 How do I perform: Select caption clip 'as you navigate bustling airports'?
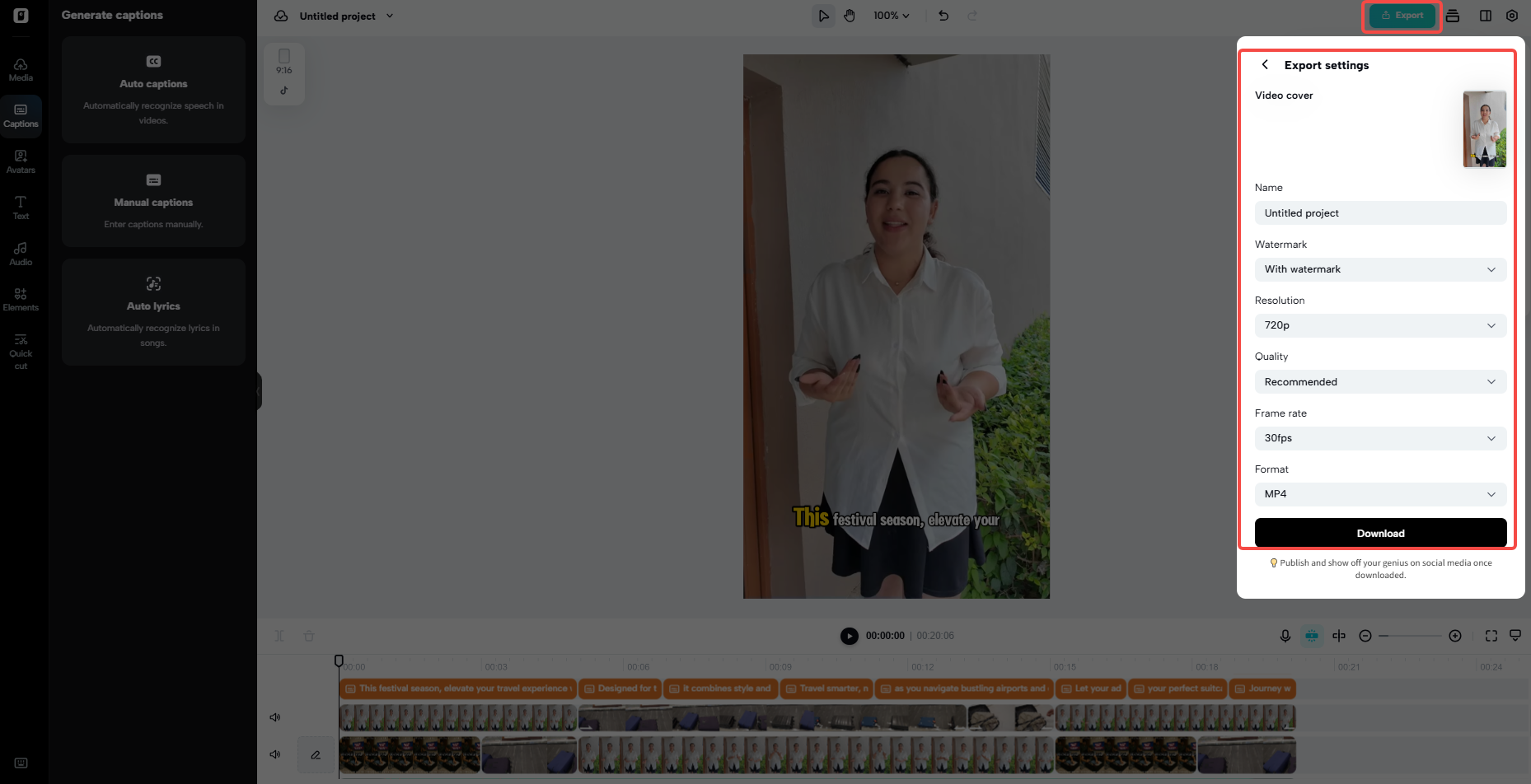(x=964, y=688)
